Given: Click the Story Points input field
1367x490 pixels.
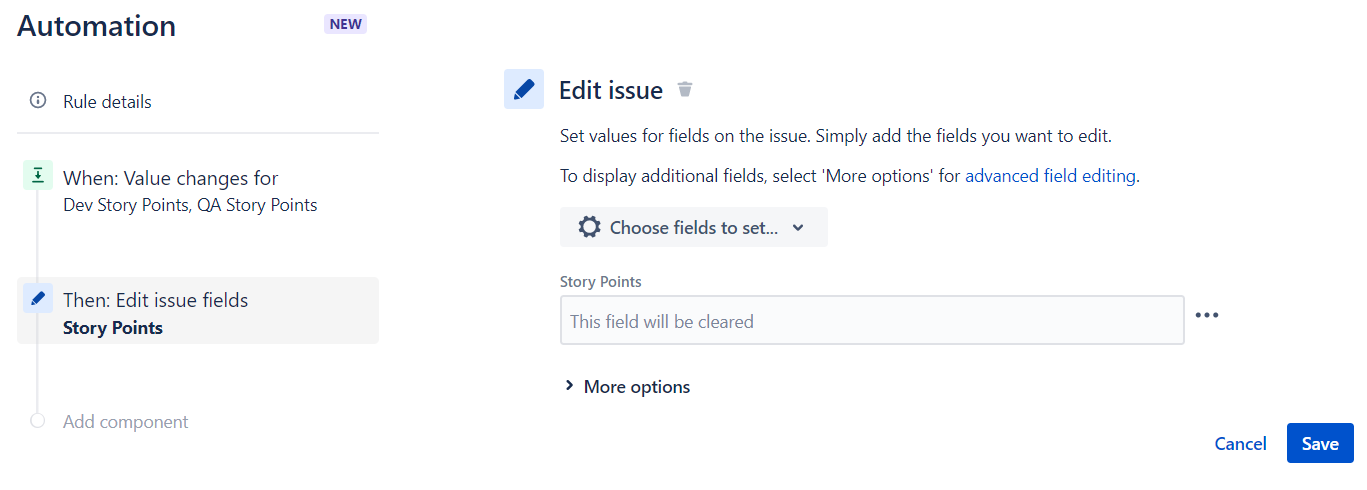Looking at the screenshot, I should [872, 320].
